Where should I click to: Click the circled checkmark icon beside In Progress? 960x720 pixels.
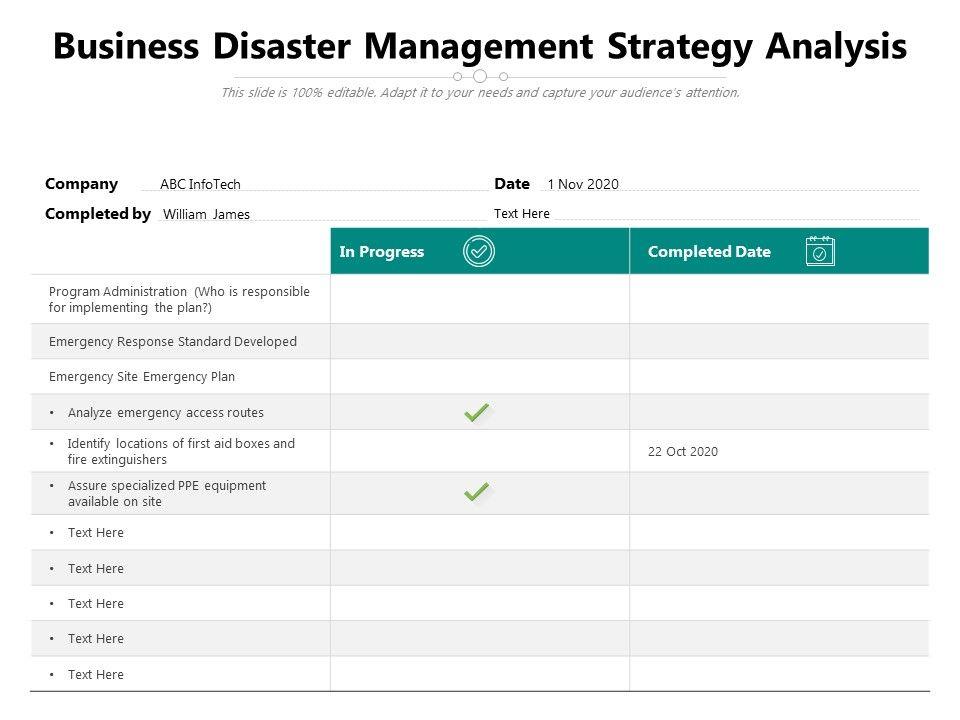point(479,252)
